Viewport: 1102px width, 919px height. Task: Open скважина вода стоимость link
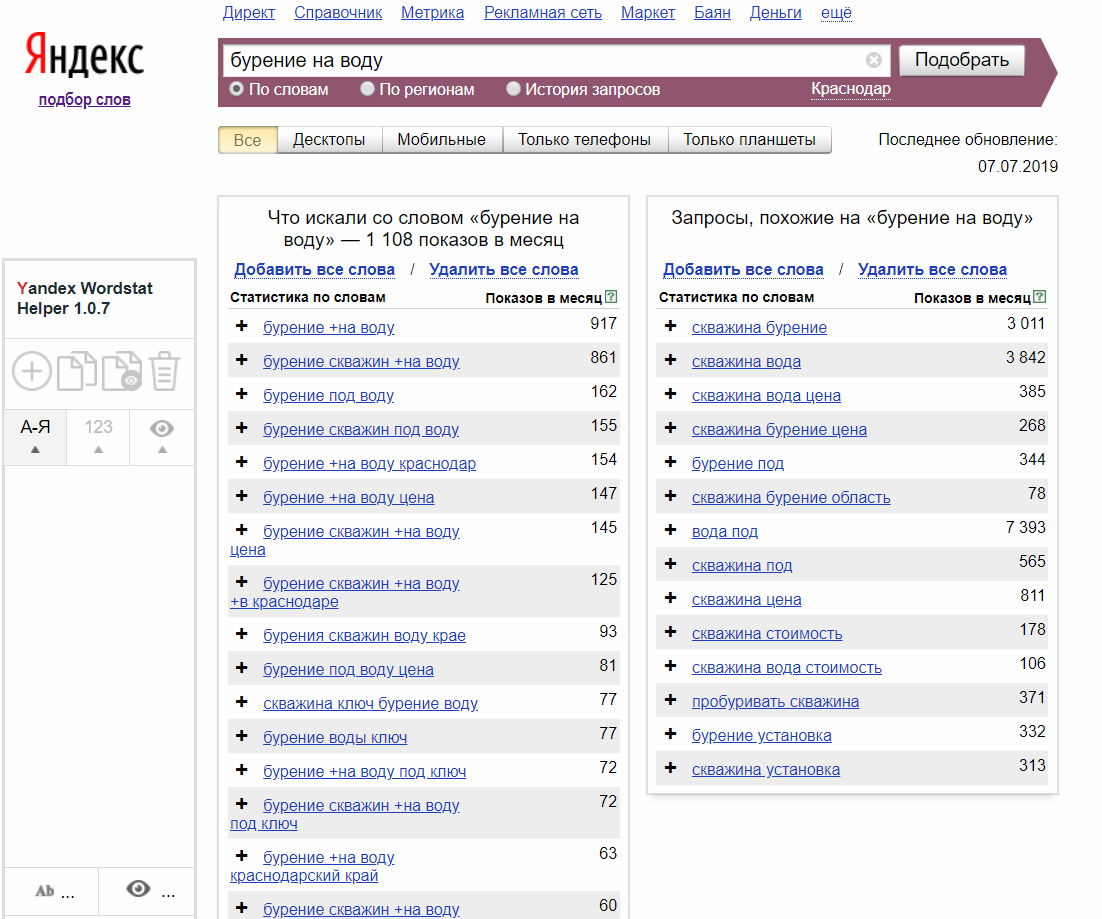pos(786,667)
